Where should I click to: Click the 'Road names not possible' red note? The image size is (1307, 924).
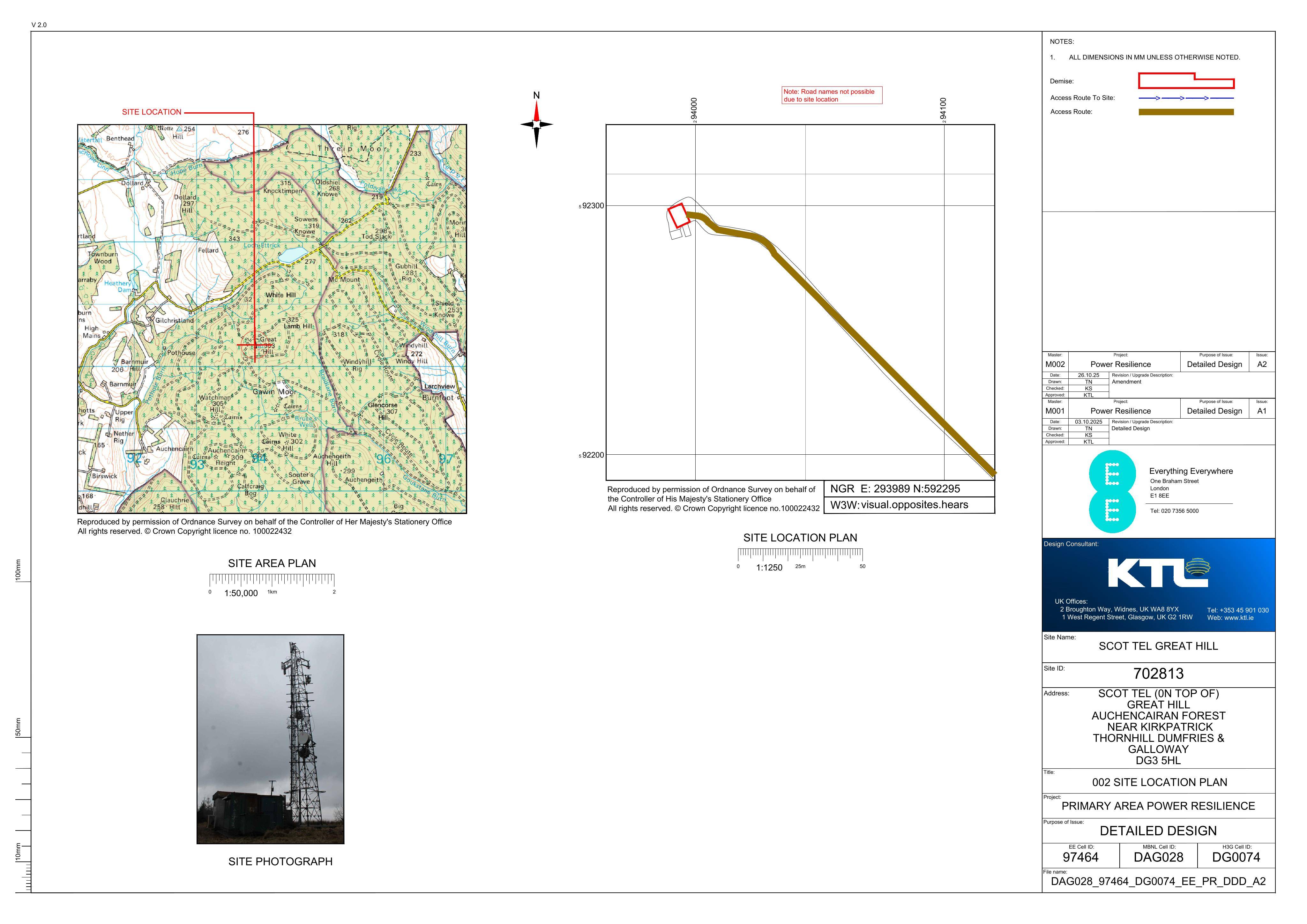click(x=832, y=95)
